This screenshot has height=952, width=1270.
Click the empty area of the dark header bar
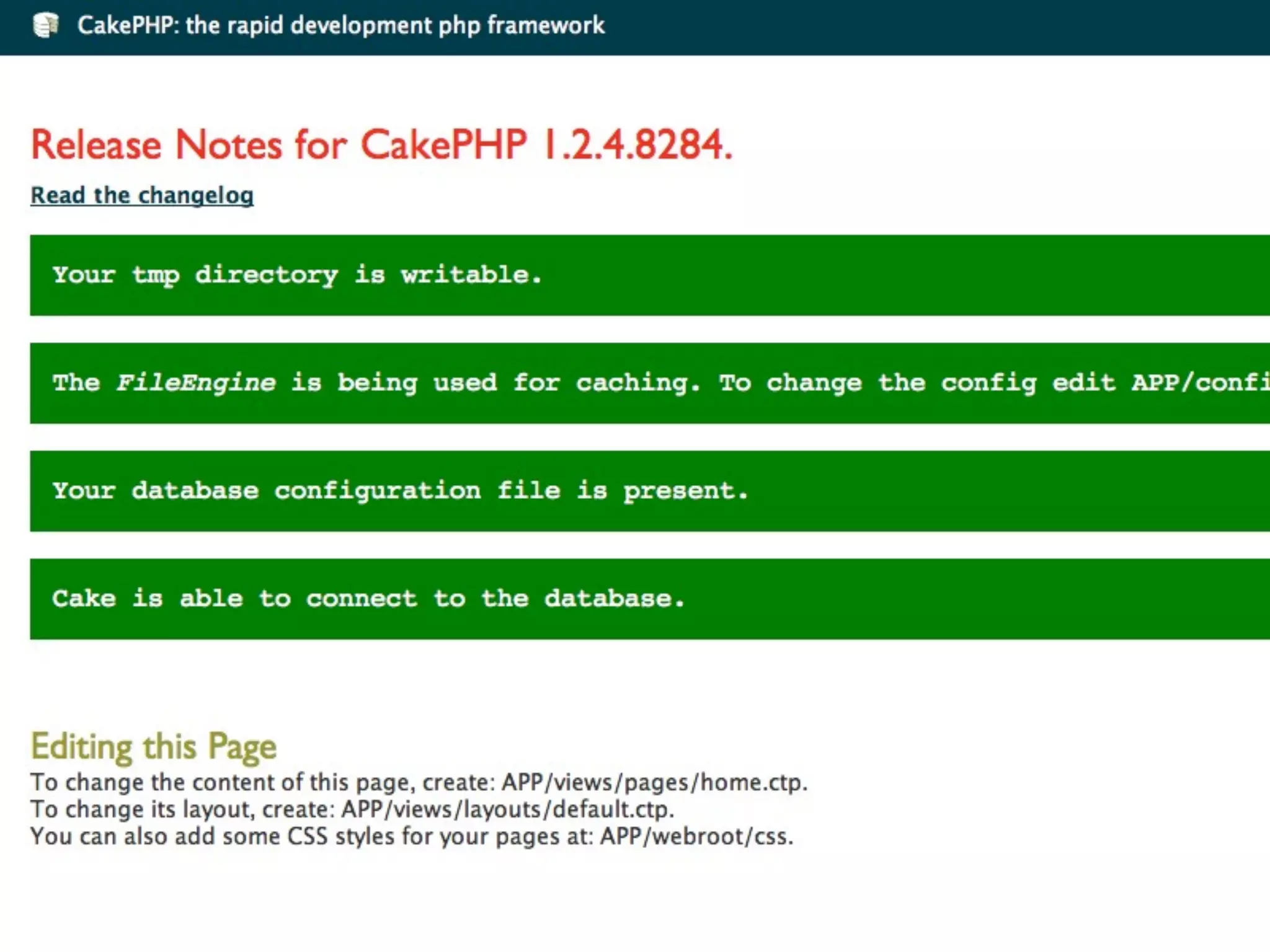pos(930,27)
